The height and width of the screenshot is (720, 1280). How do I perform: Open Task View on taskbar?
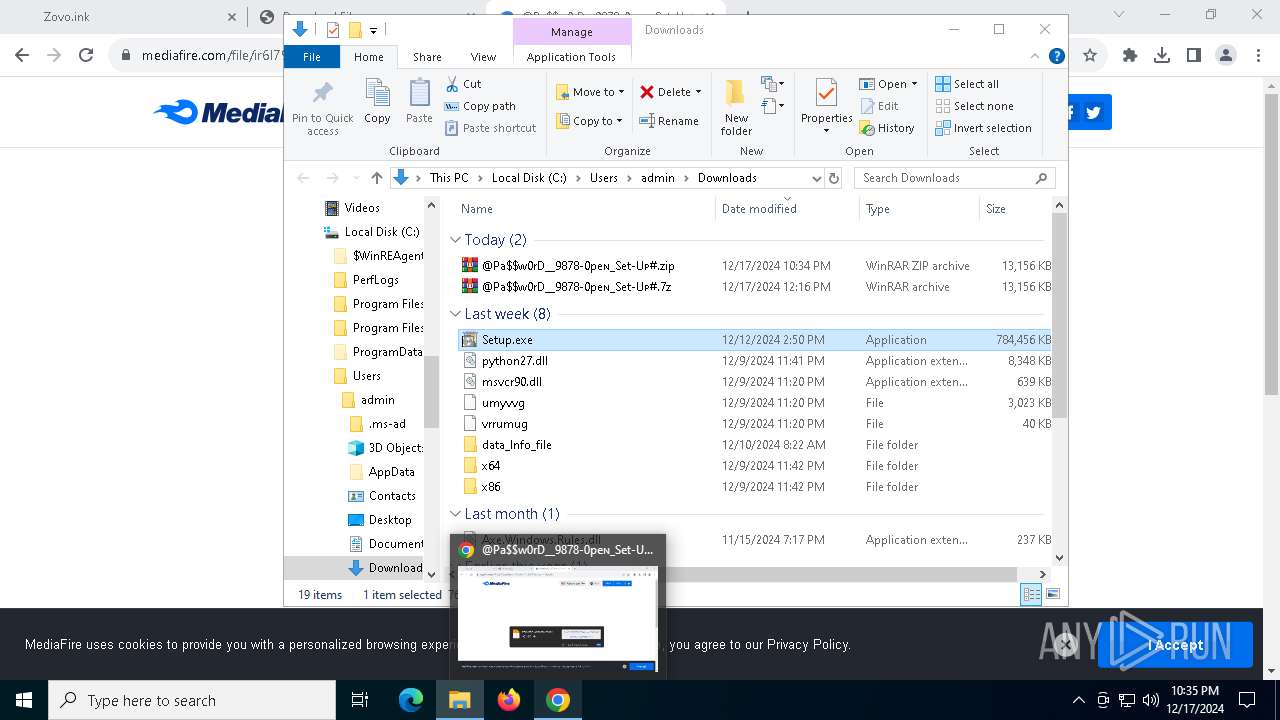360,700
